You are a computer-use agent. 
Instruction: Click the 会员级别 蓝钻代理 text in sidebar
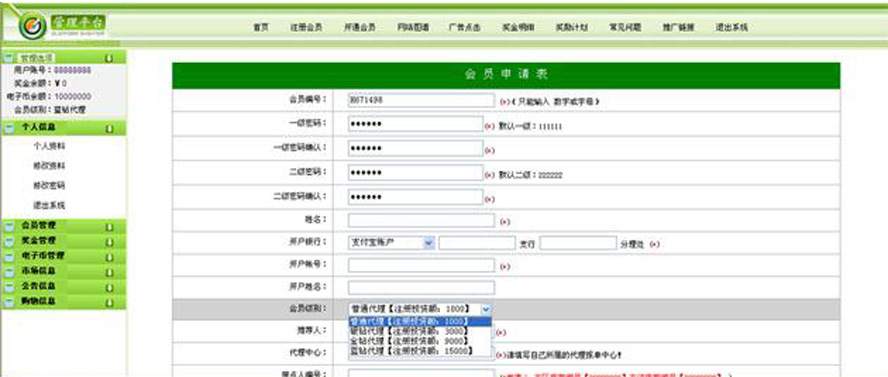[70, 110]
